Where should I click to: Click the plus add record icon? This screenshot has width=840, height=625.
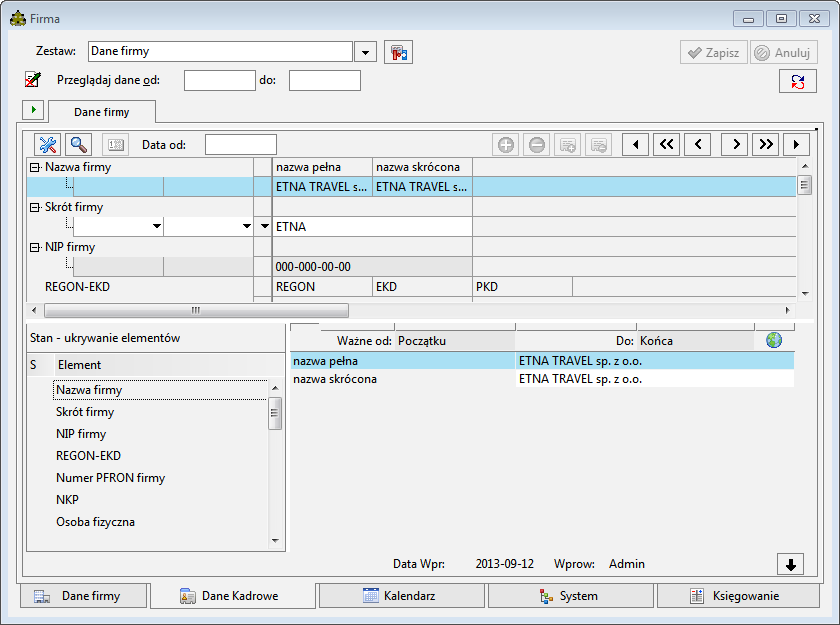505,145
